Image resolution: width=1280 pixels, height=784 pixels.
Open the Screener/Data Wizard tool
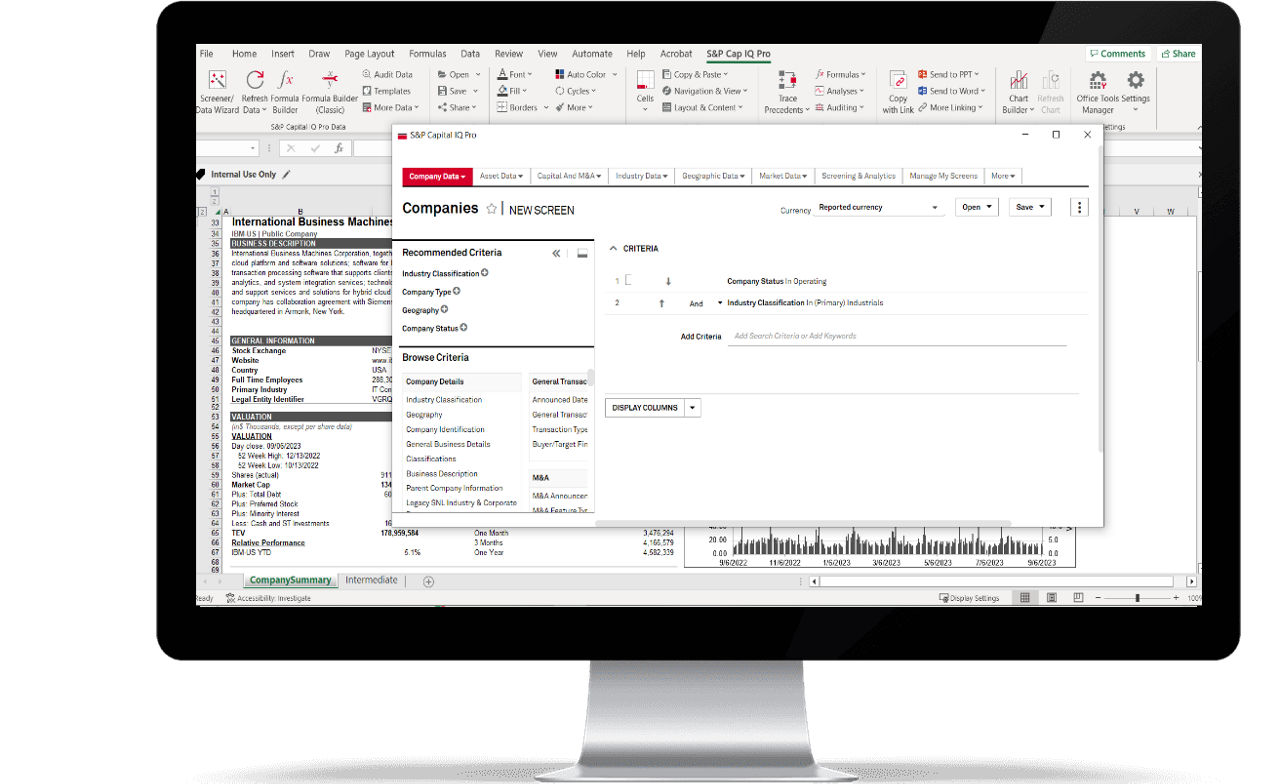[217, 91]
